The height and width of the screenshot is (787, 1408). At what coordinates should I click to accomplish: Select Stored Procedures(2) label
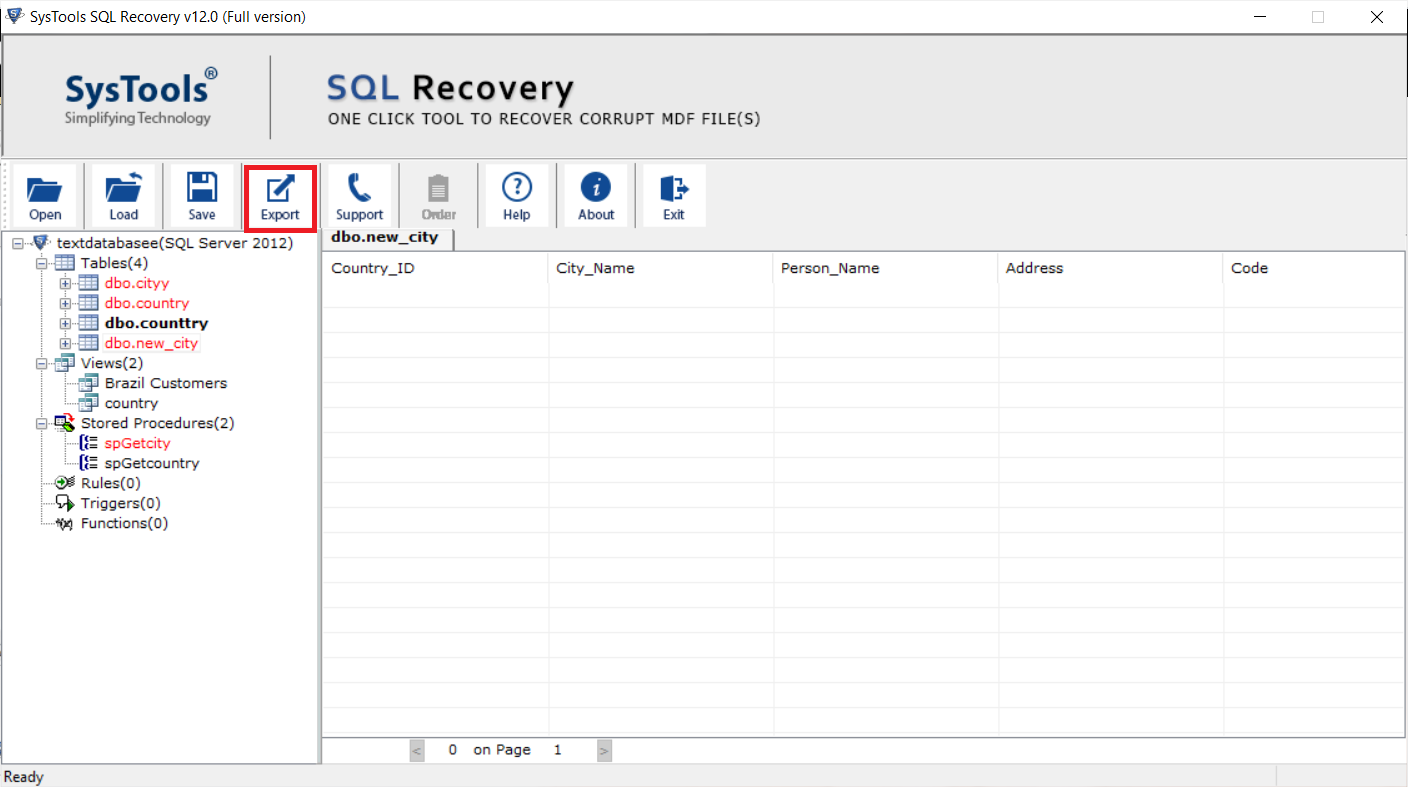coord(158,423)
